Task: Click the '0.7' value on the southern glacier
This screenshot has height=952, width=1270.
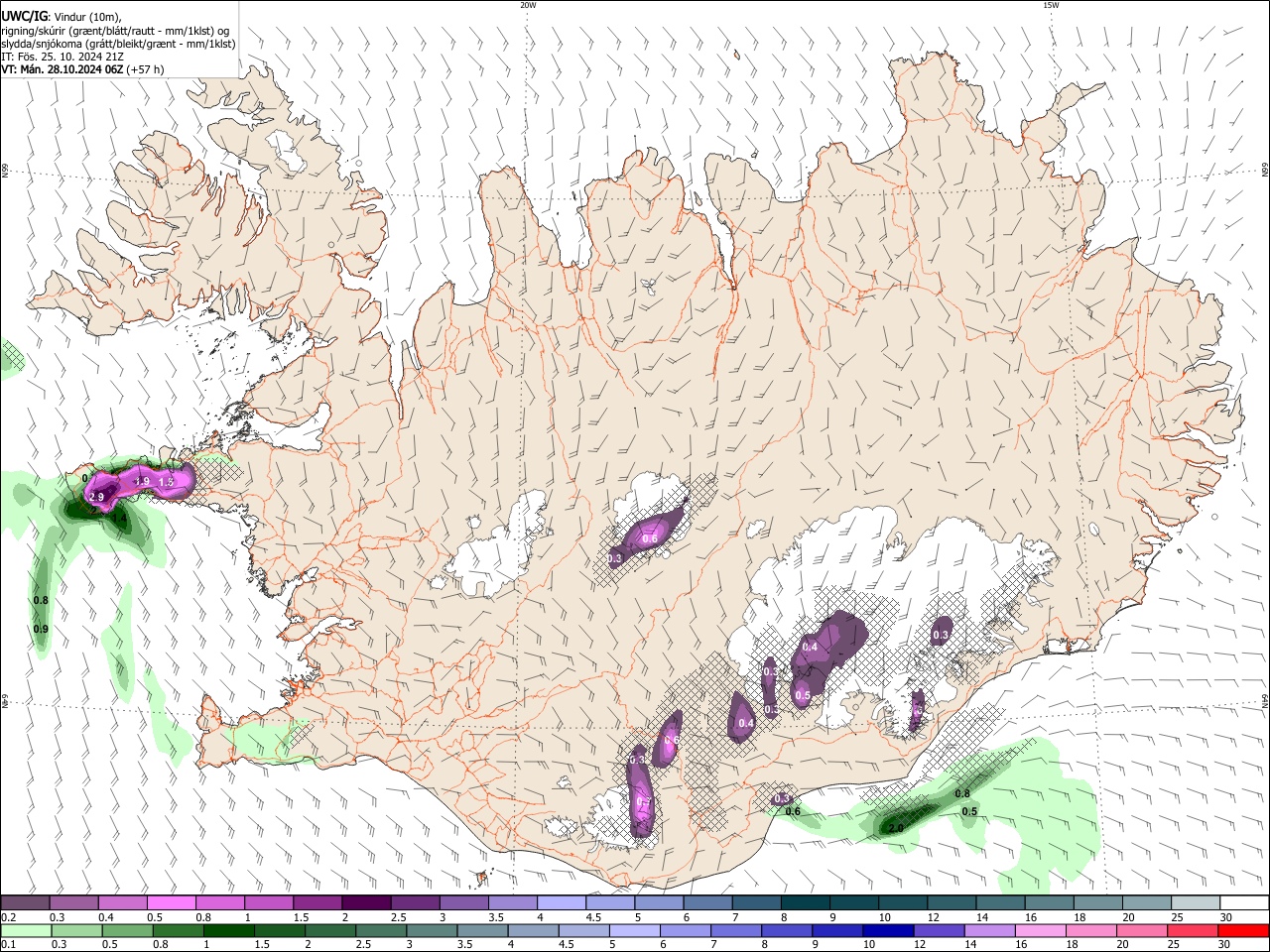Action: 642,801
